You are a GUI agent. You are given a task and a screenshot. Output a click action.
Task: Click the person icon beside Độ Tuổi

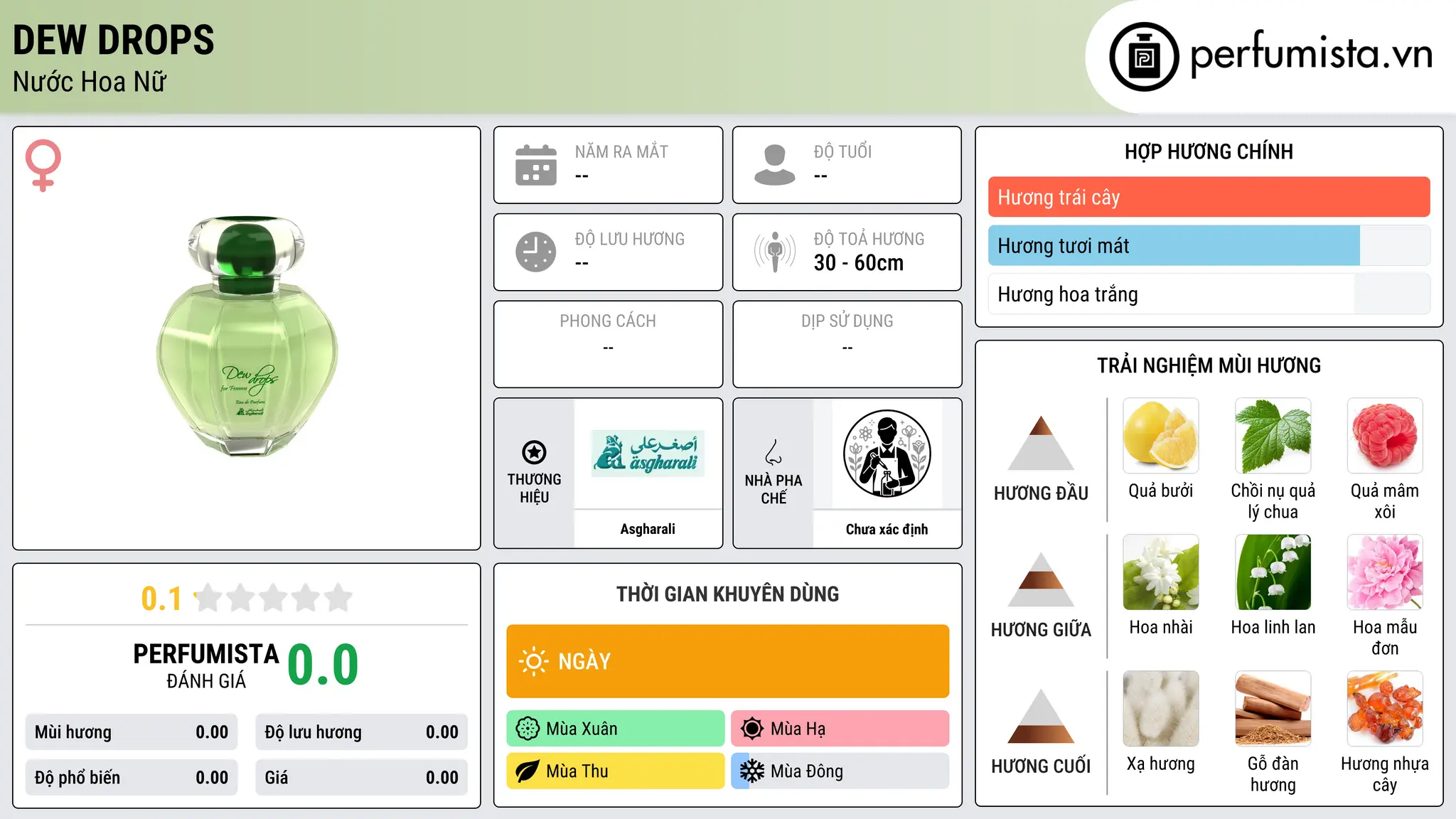[x=775, y=165]
